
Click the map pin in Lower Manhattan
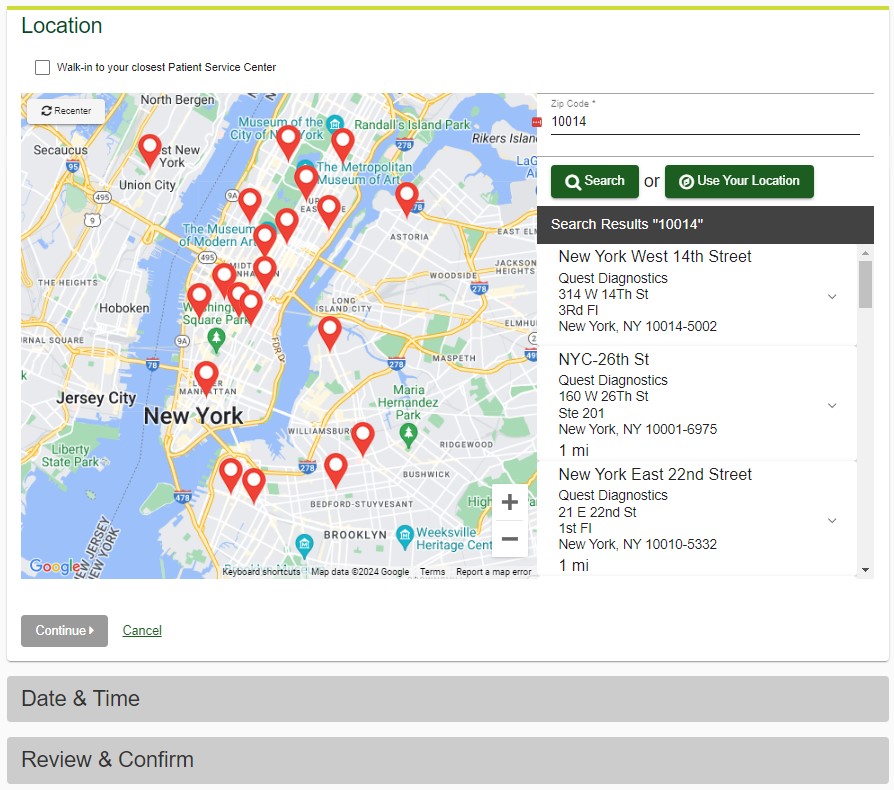[206, 378]
